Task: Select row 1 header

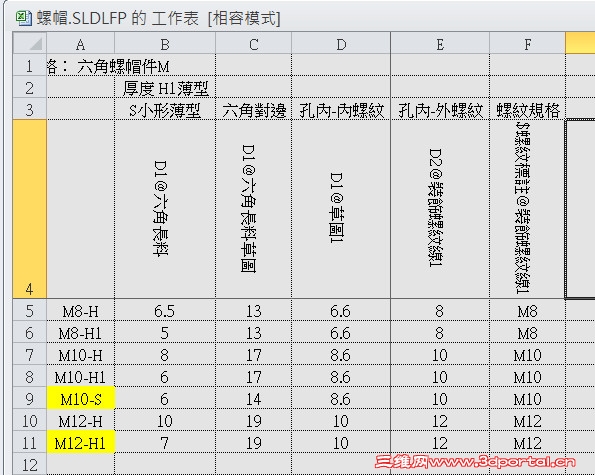Action: click(30, 65)
